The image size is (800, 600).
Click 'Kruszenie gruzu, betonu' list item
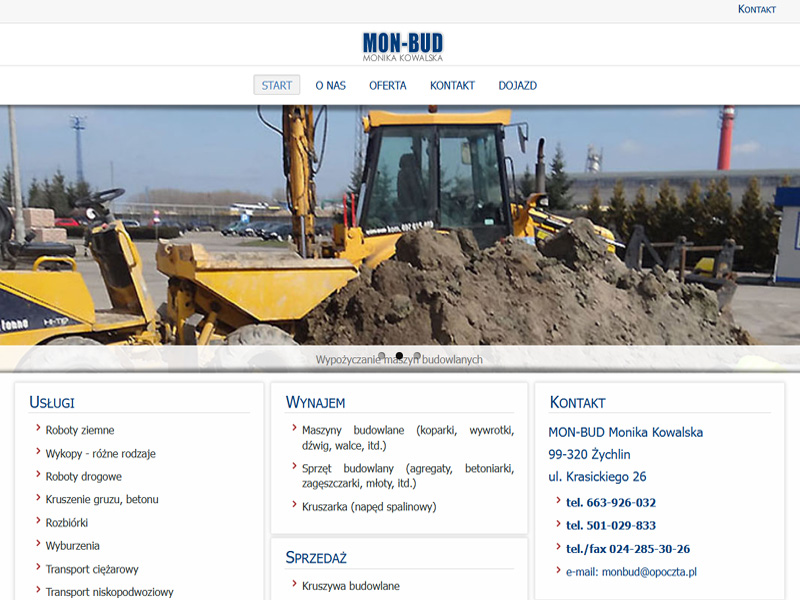tap(102, 499)
